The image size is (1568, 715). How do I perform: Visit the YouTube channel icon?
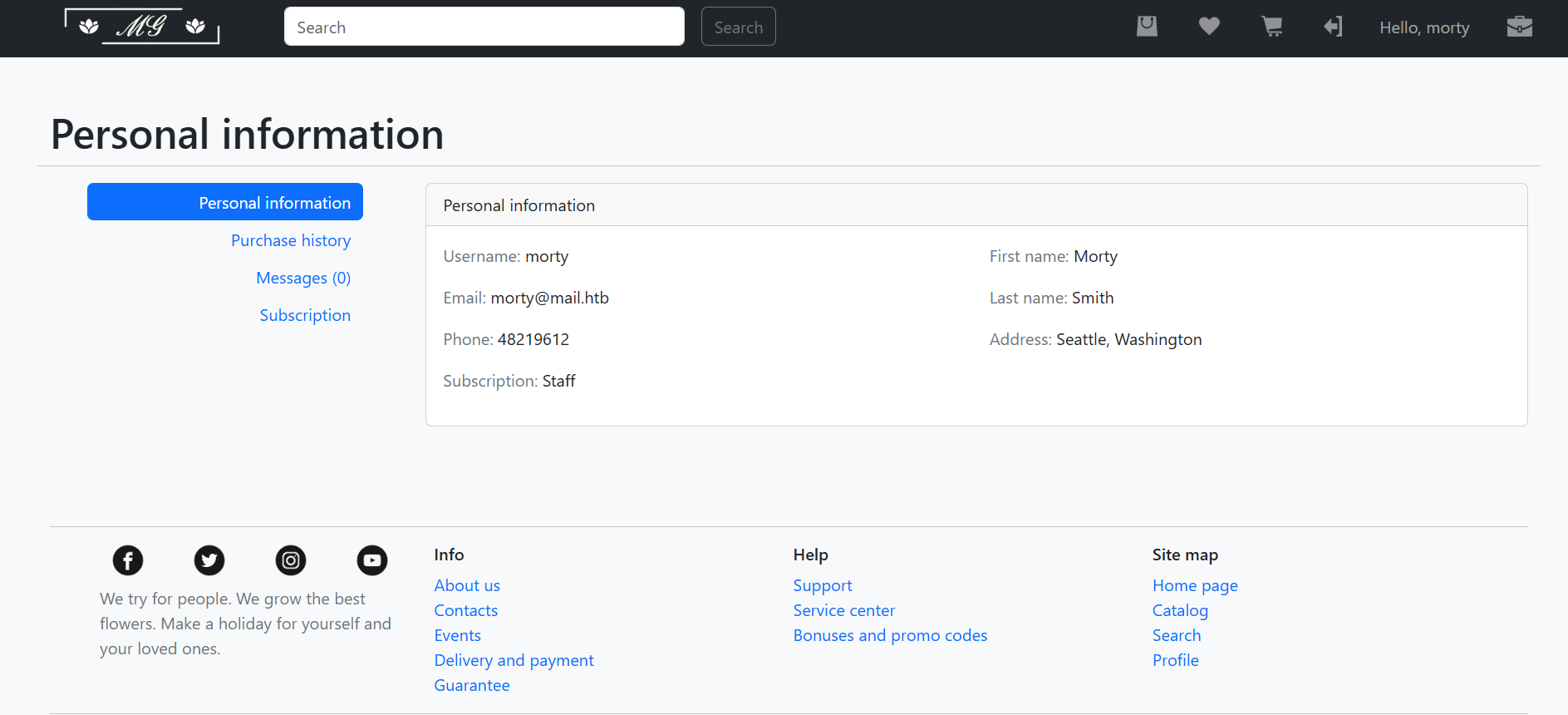tap(372, 560)
